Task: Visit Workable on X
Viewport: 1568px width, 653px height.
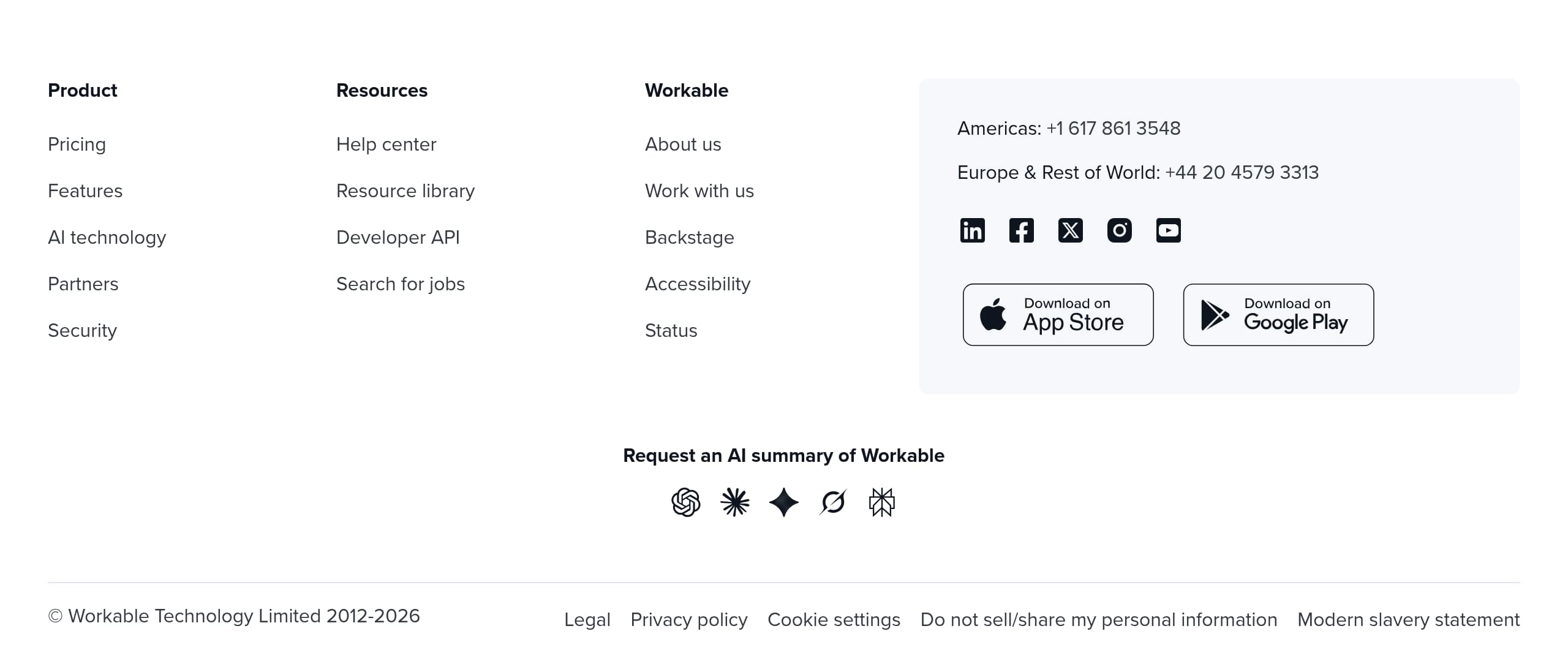Action: pos(1071,230)
